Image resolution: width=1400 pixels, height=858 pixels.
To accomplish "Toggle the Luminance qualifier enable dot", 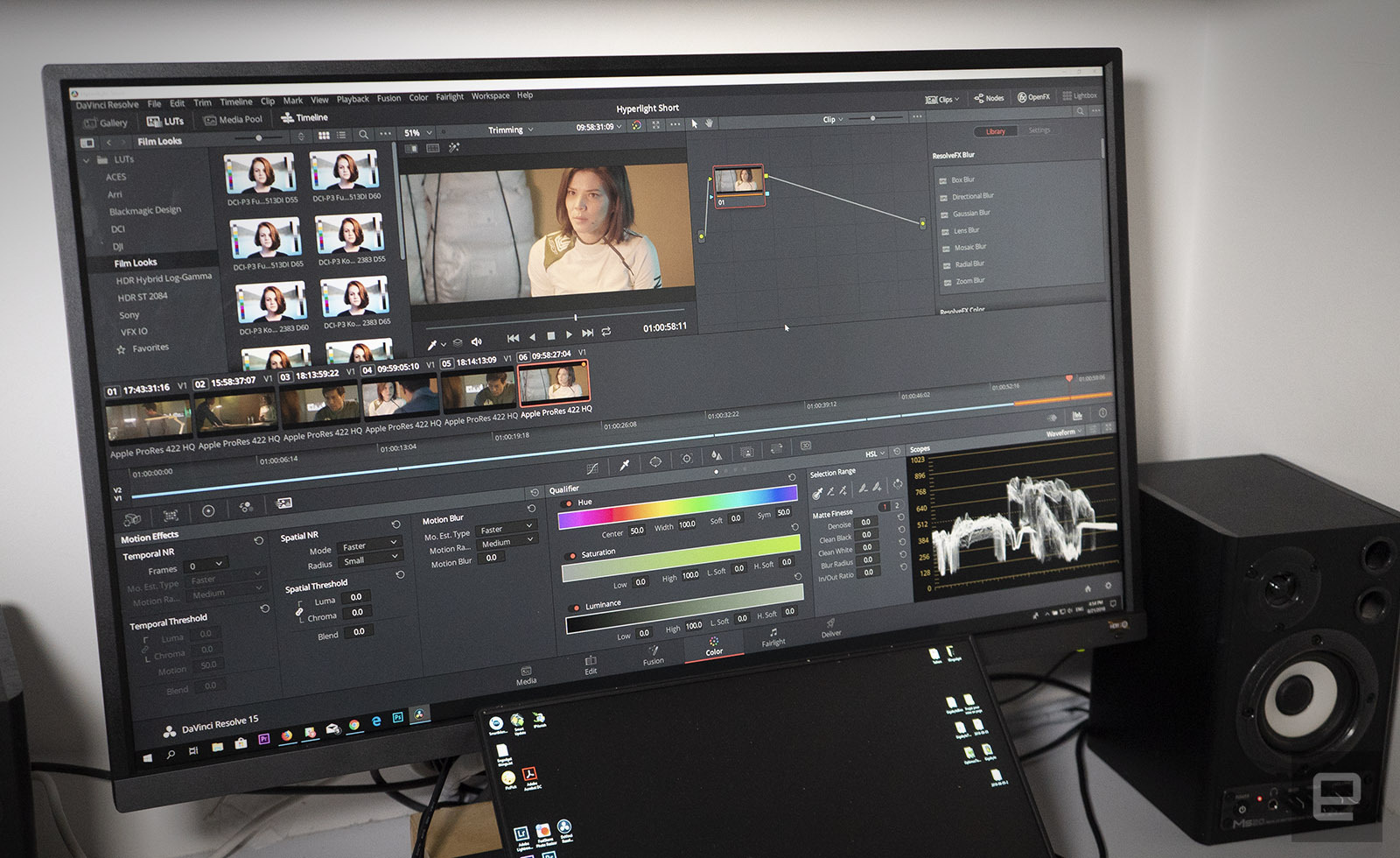I will pos(576,607).
